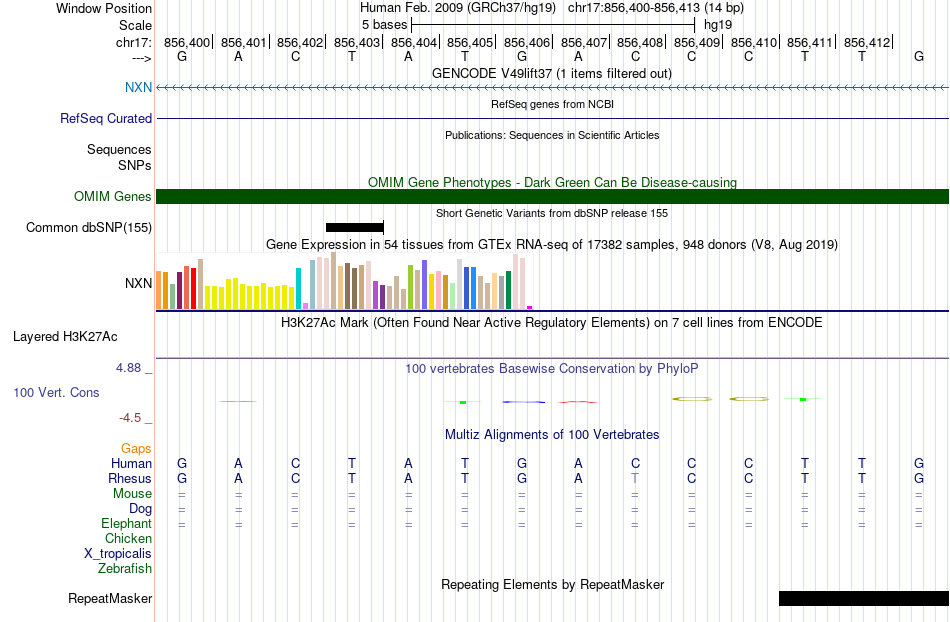Click the 4.88 PhyloP upper scale value
This screenshot has height=622, width=950.
128,368
